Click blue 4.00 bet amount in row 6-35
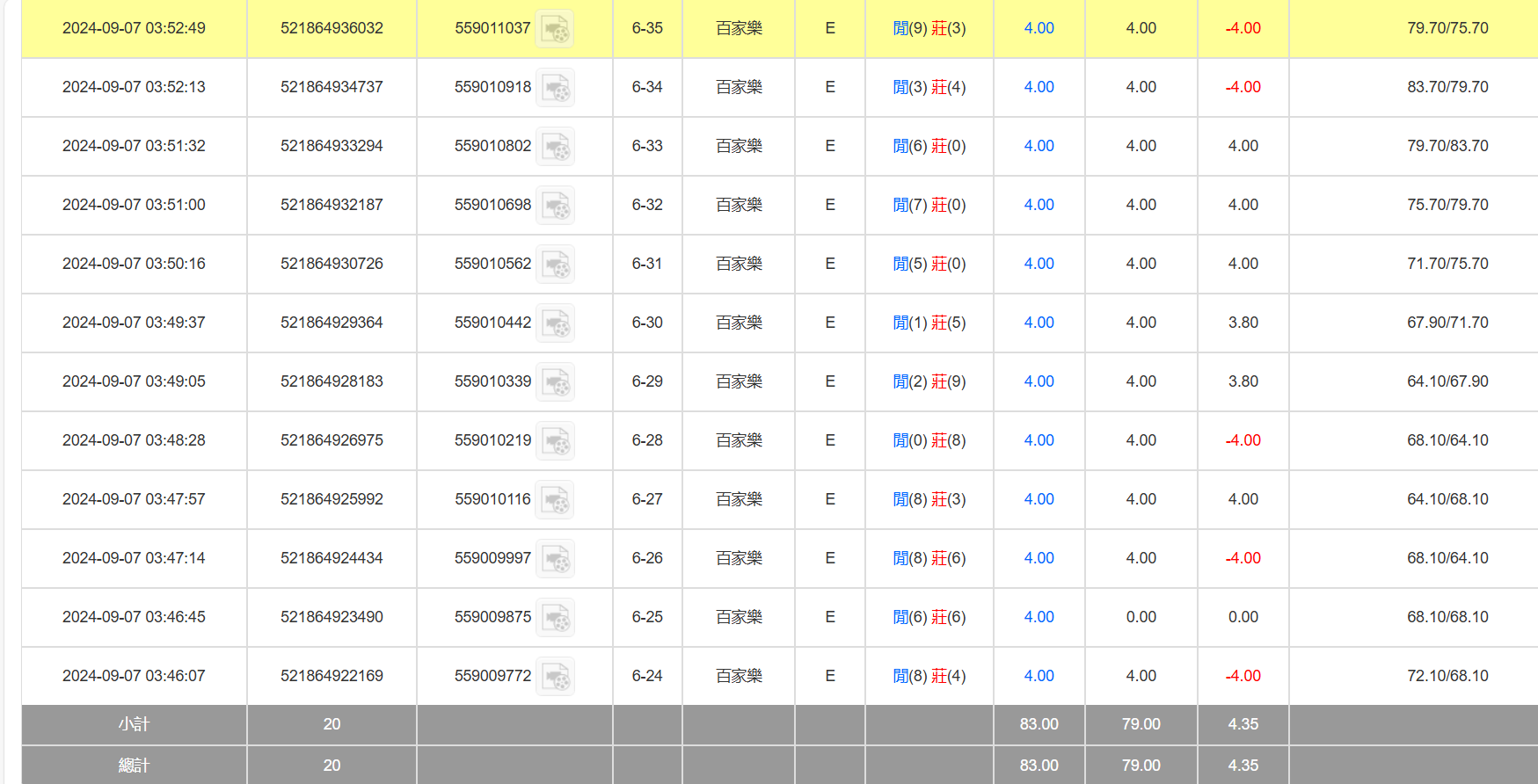 (x=1039, y=28)
